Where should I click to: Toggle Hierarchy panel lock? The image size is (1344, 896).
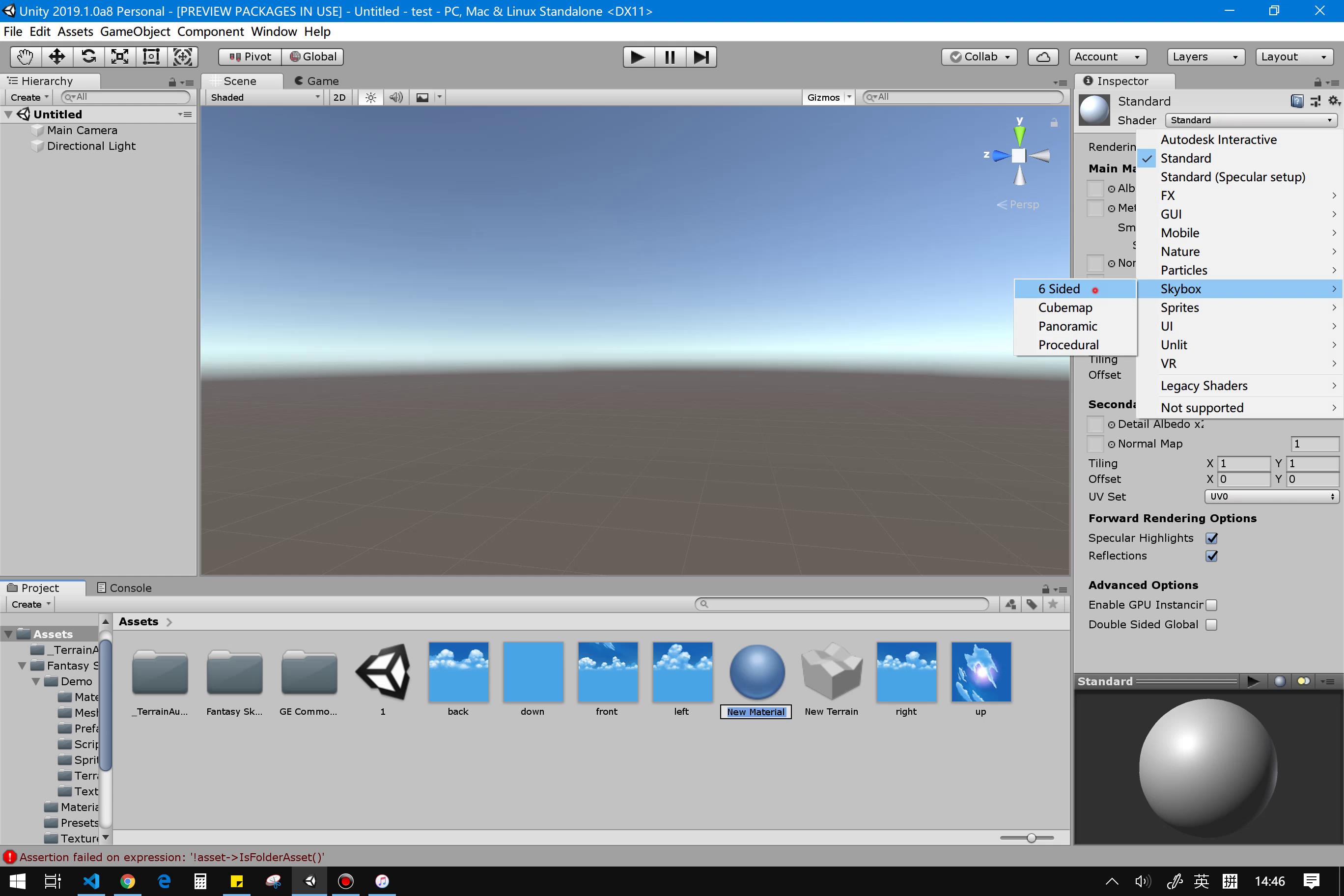coord(172,83)
